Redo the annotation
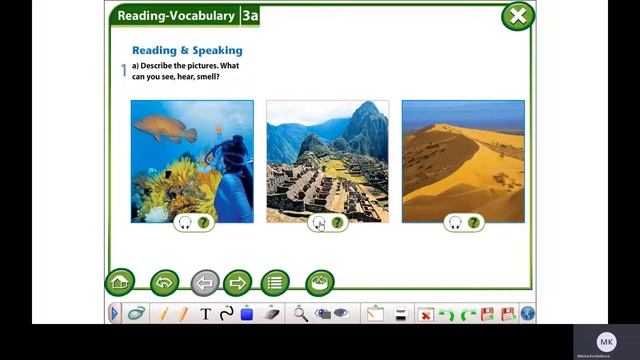This screenshot has height=360, width=640. point(467,314)
